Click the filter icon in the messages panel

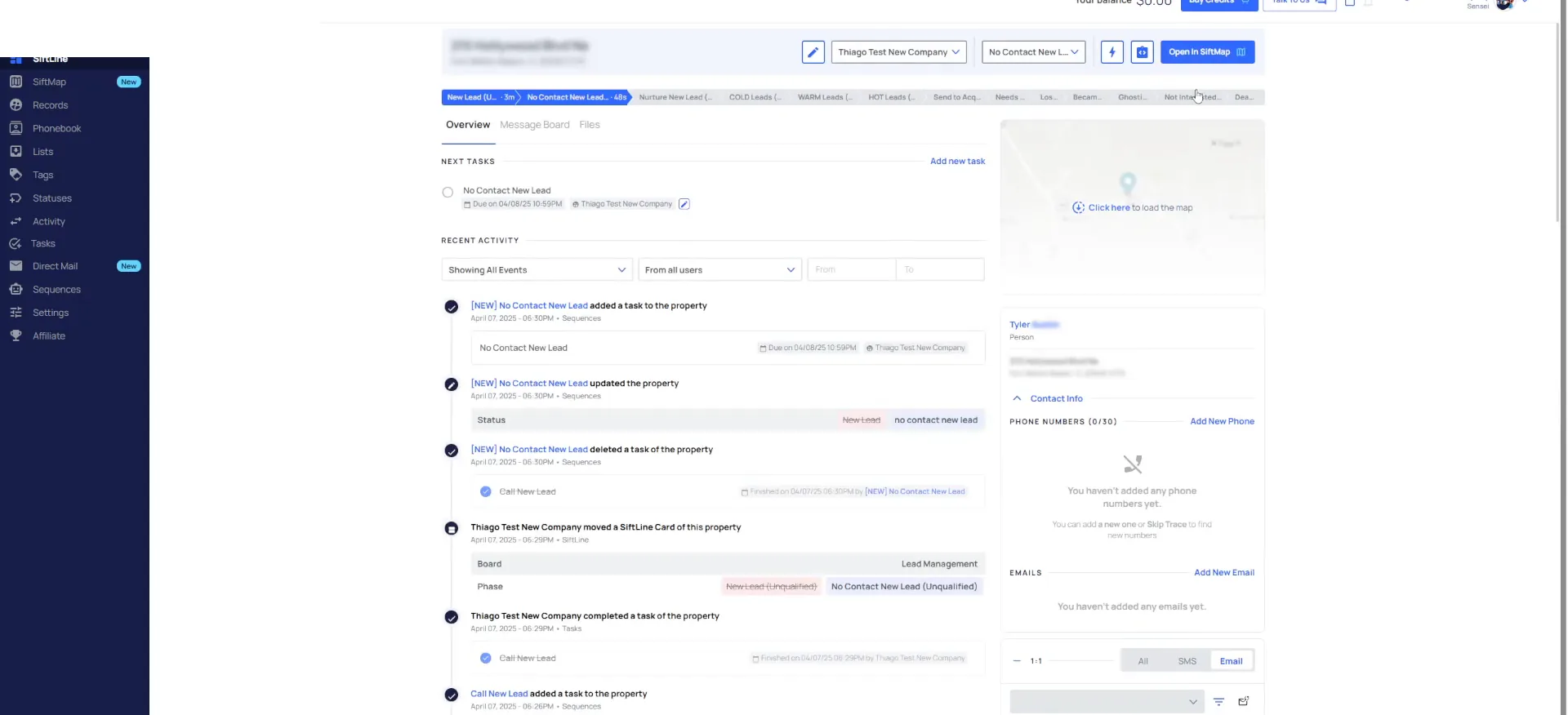(x=1218, y=701)
